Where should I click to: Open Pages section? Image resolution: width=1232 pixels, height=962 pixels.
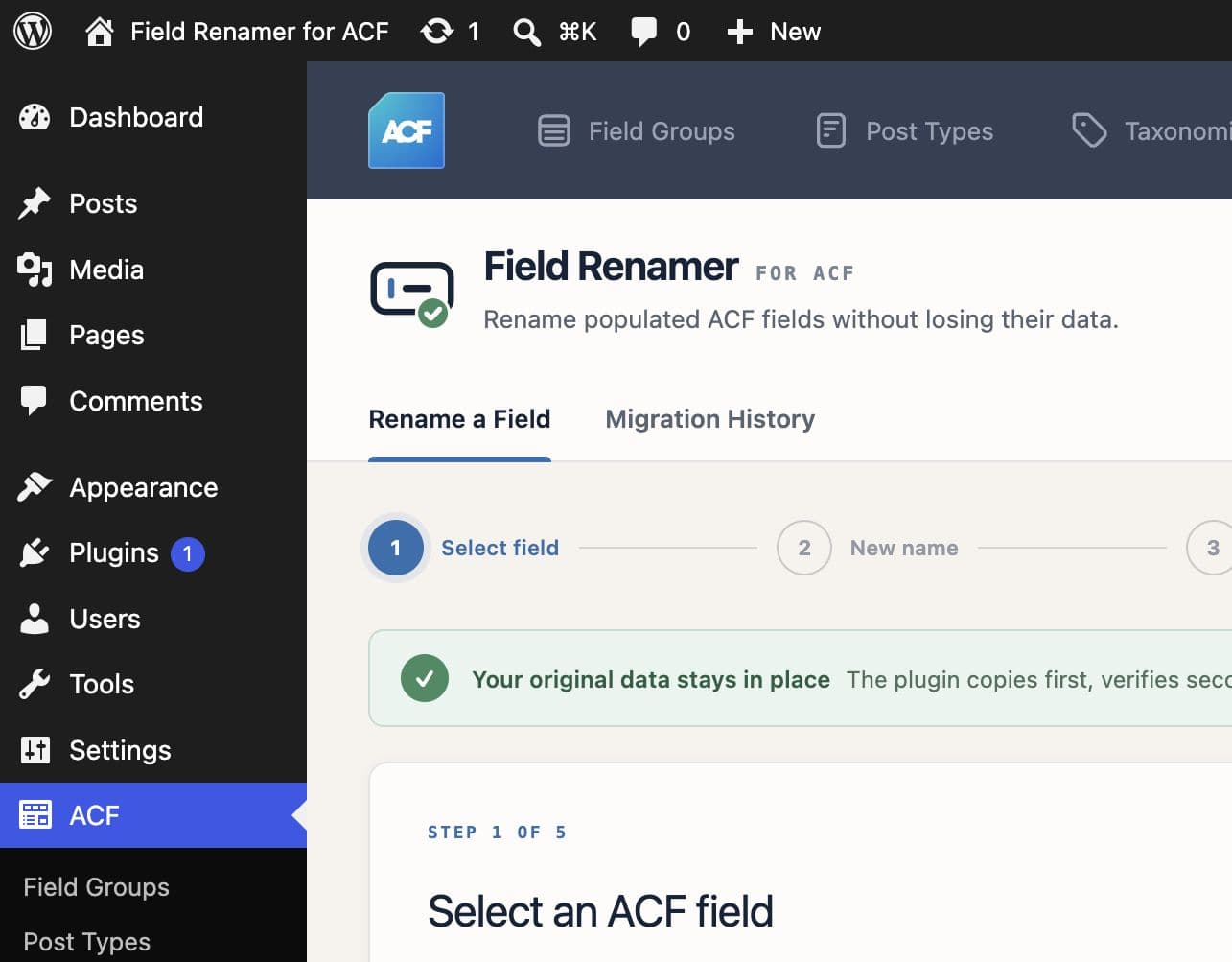[106, 335]
